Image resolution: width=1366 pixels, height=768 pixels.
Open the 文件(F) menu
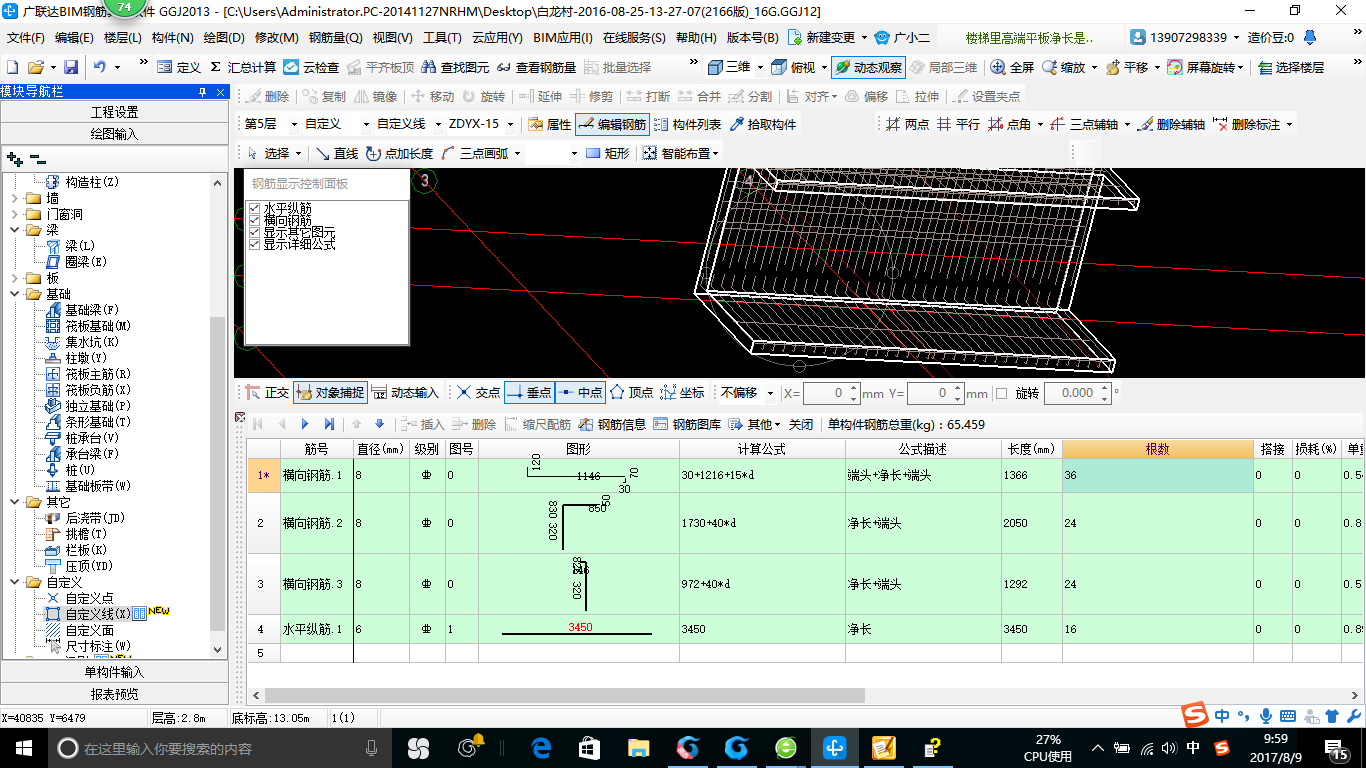click(x=25, y=38)
